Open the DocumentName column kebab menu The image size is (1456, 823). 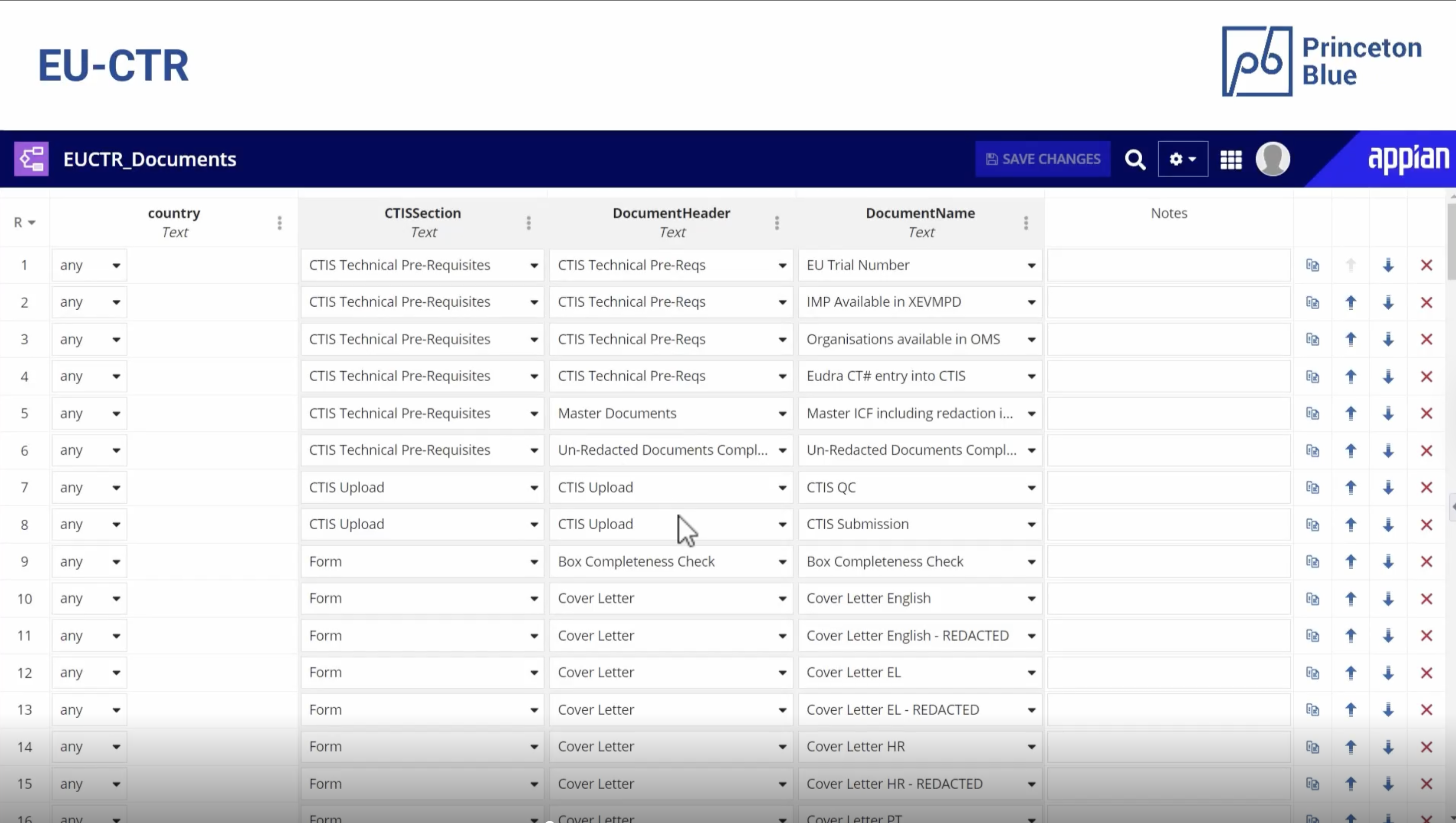[x=1026, y=222]
